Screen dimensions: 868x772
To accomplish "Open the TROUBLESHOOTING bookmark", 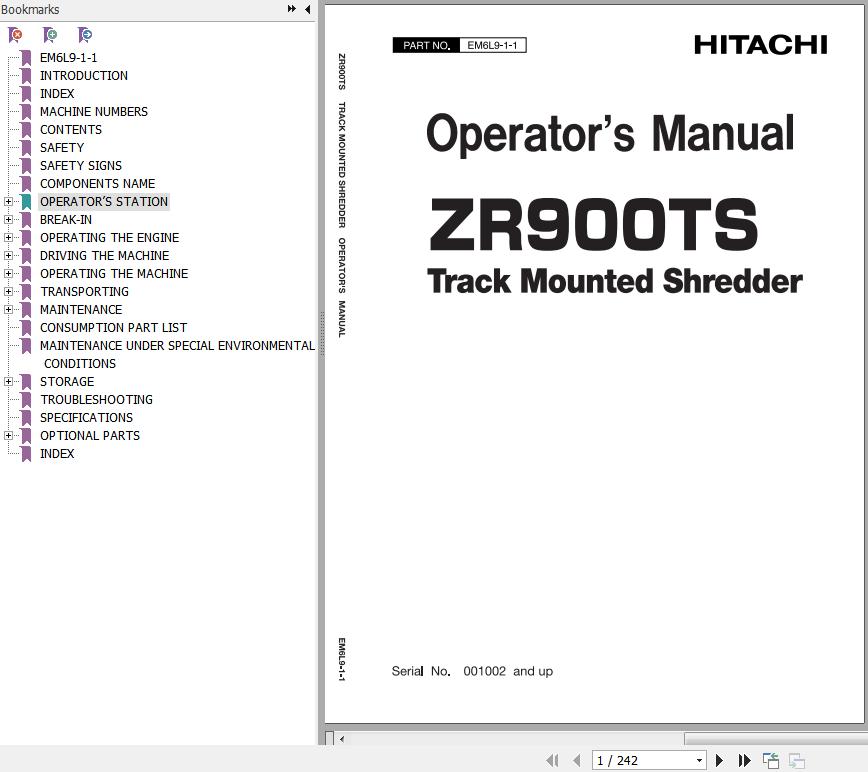I will tap(96, 400).
